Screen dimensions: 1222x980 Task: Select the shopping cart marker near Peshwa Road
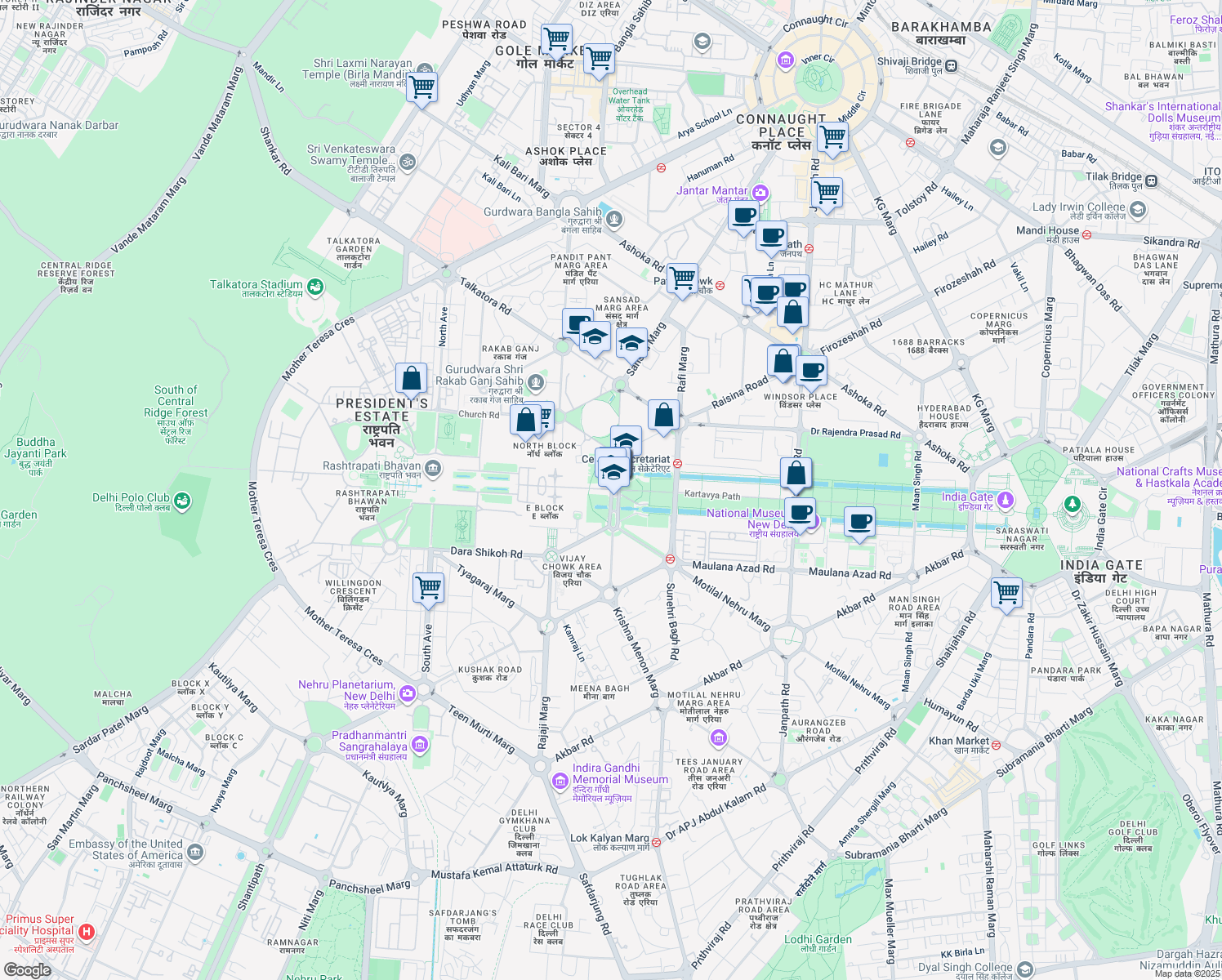pyautogui.click(x=556, y=38)
